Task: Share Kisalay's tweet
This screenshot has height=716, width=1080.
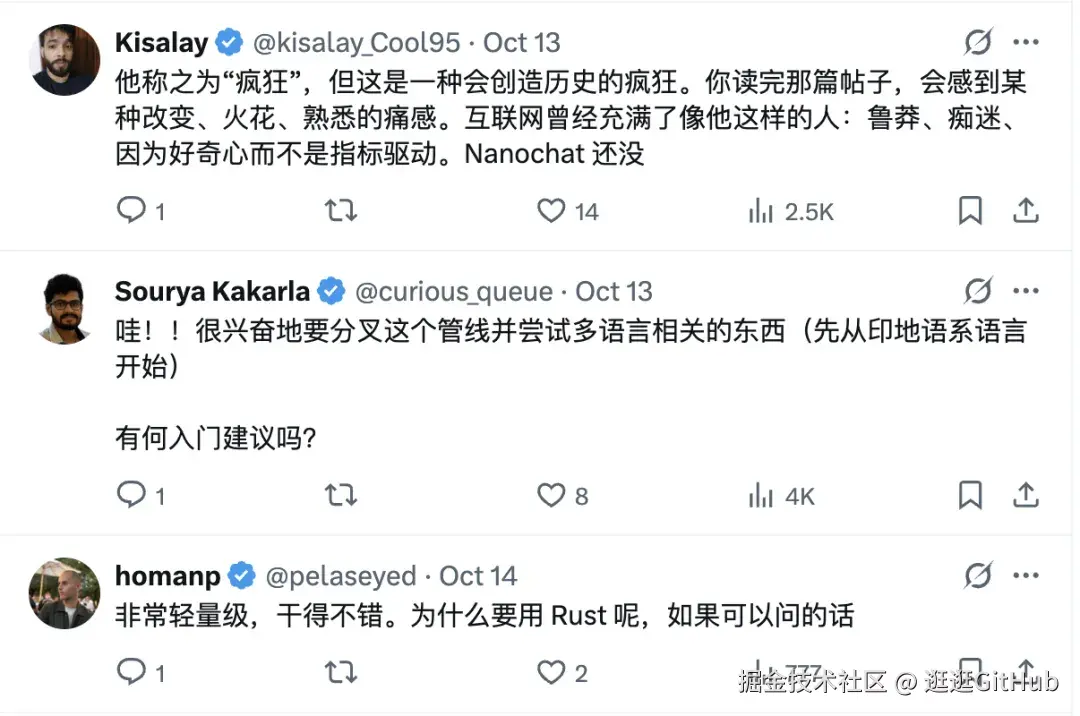Action: pyautogui.click(x=1026, y=210)
